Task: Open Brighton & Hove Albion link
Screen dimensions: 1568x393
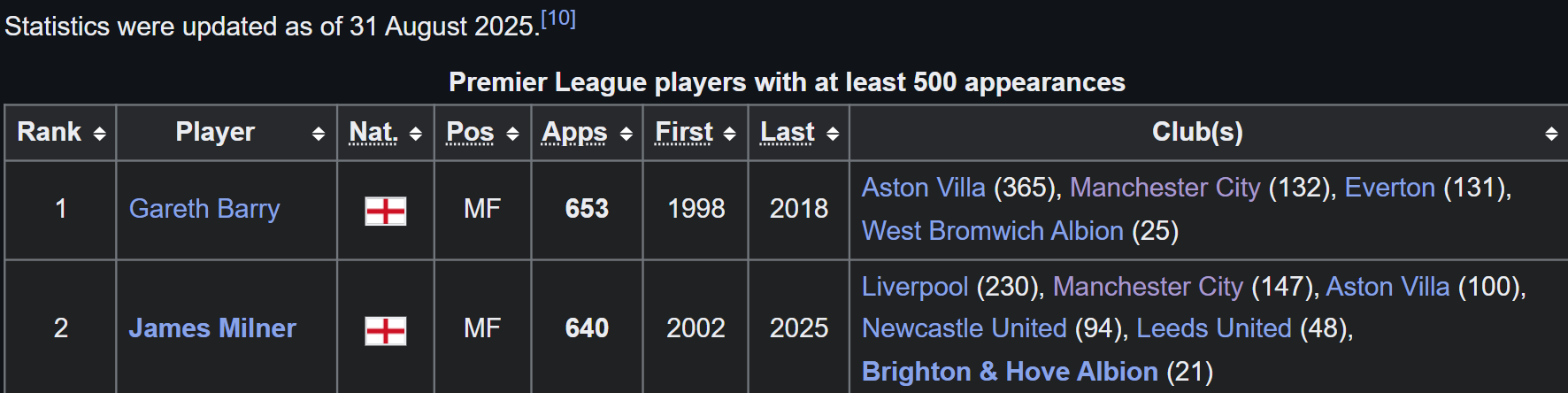Action: pos(1010,372)
